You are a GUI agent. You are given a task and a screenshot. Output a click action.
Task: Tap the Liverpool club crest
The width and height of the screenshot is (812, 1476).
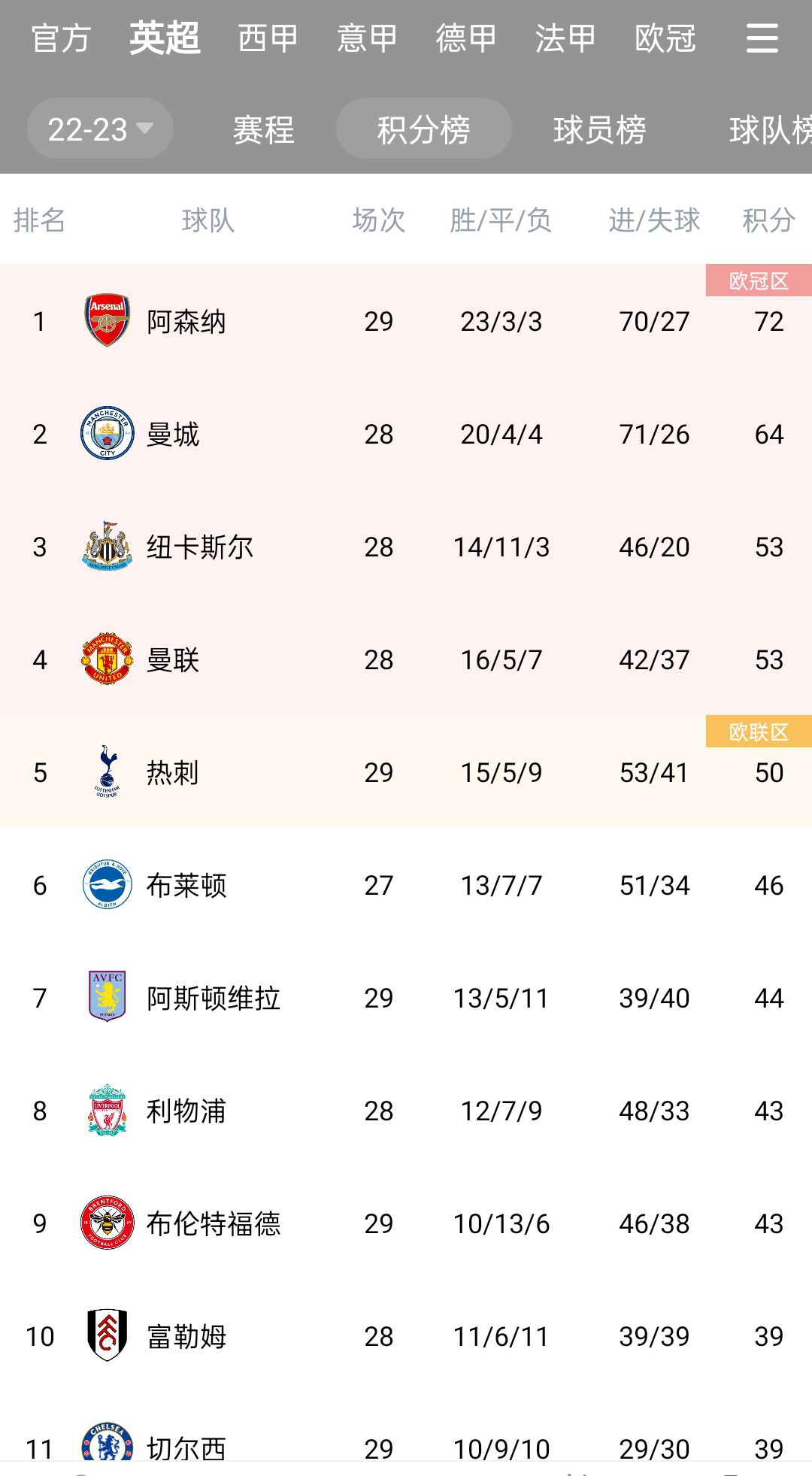pos(107,1110)
